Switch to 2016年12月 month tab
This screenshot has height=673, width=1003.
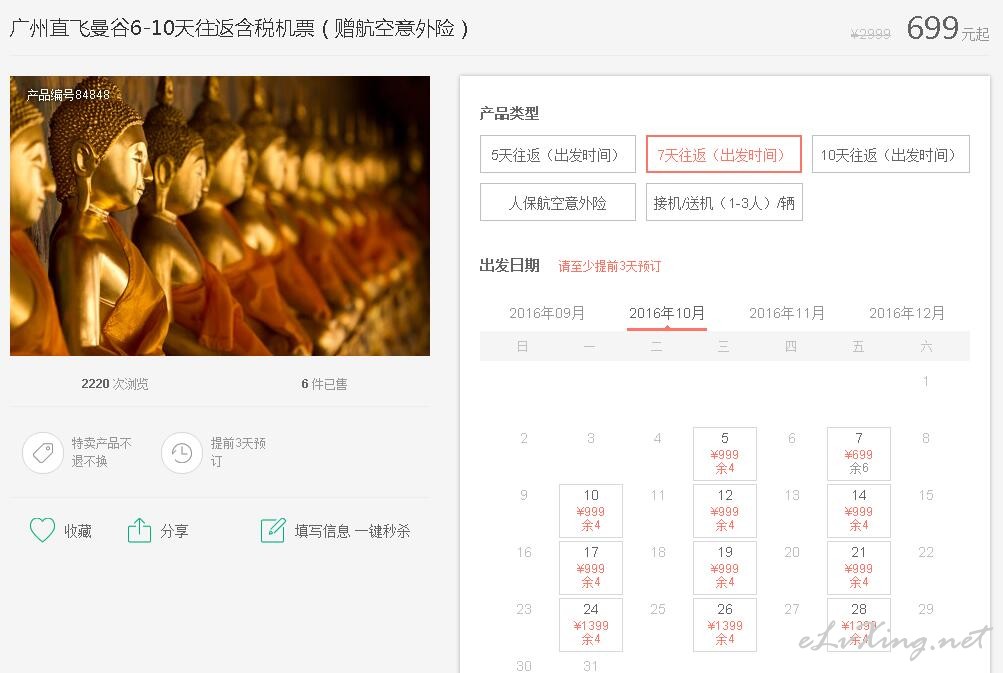(907, 313)
